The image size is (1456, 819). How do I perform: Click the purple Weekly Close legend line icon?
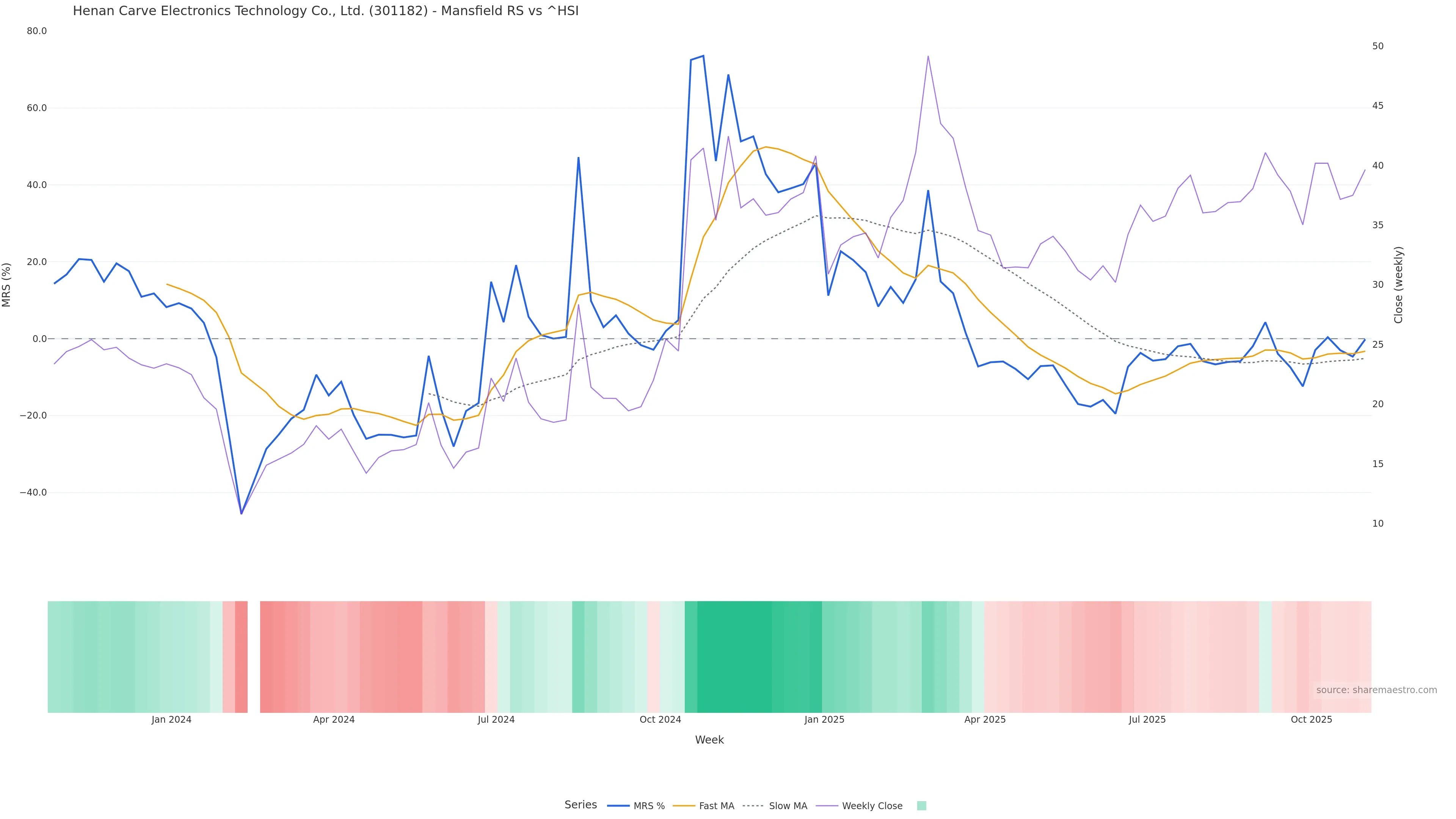click(827, 806)
